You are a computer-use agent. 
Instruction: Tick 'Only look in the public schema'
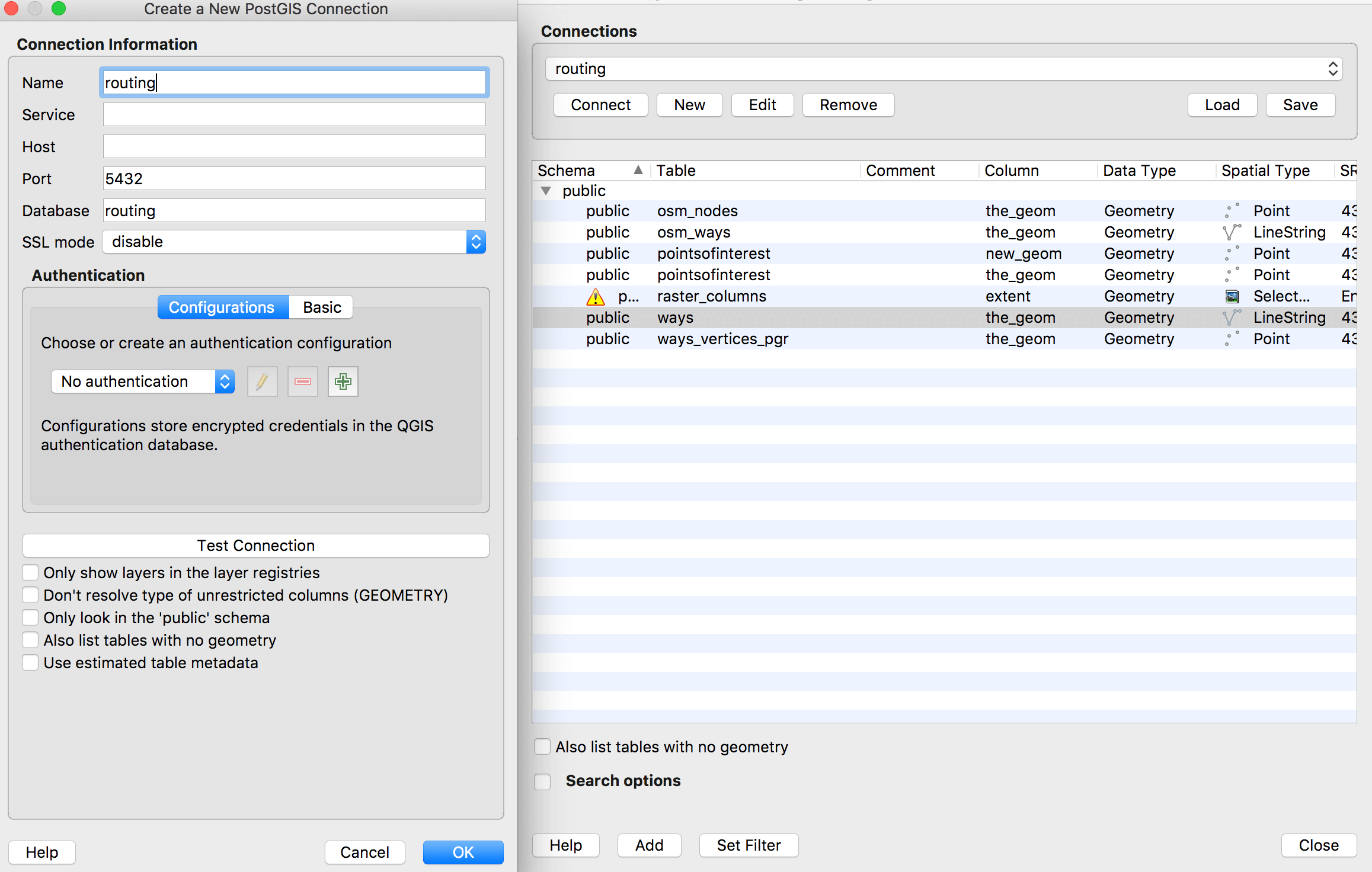click(30, 617)
